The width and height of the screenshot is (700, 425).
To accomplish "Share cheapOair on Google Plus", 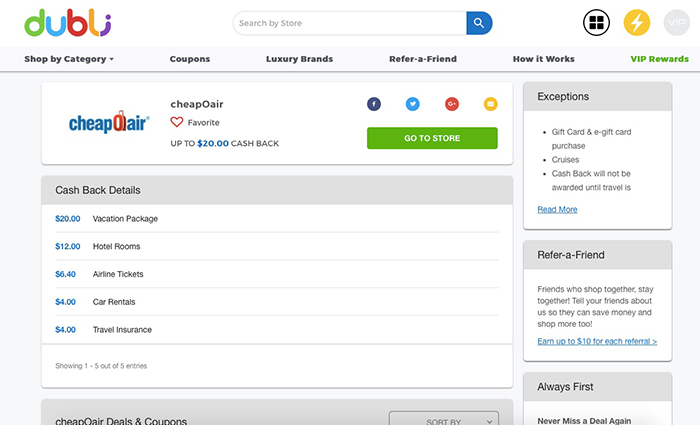I will (452, 104).
